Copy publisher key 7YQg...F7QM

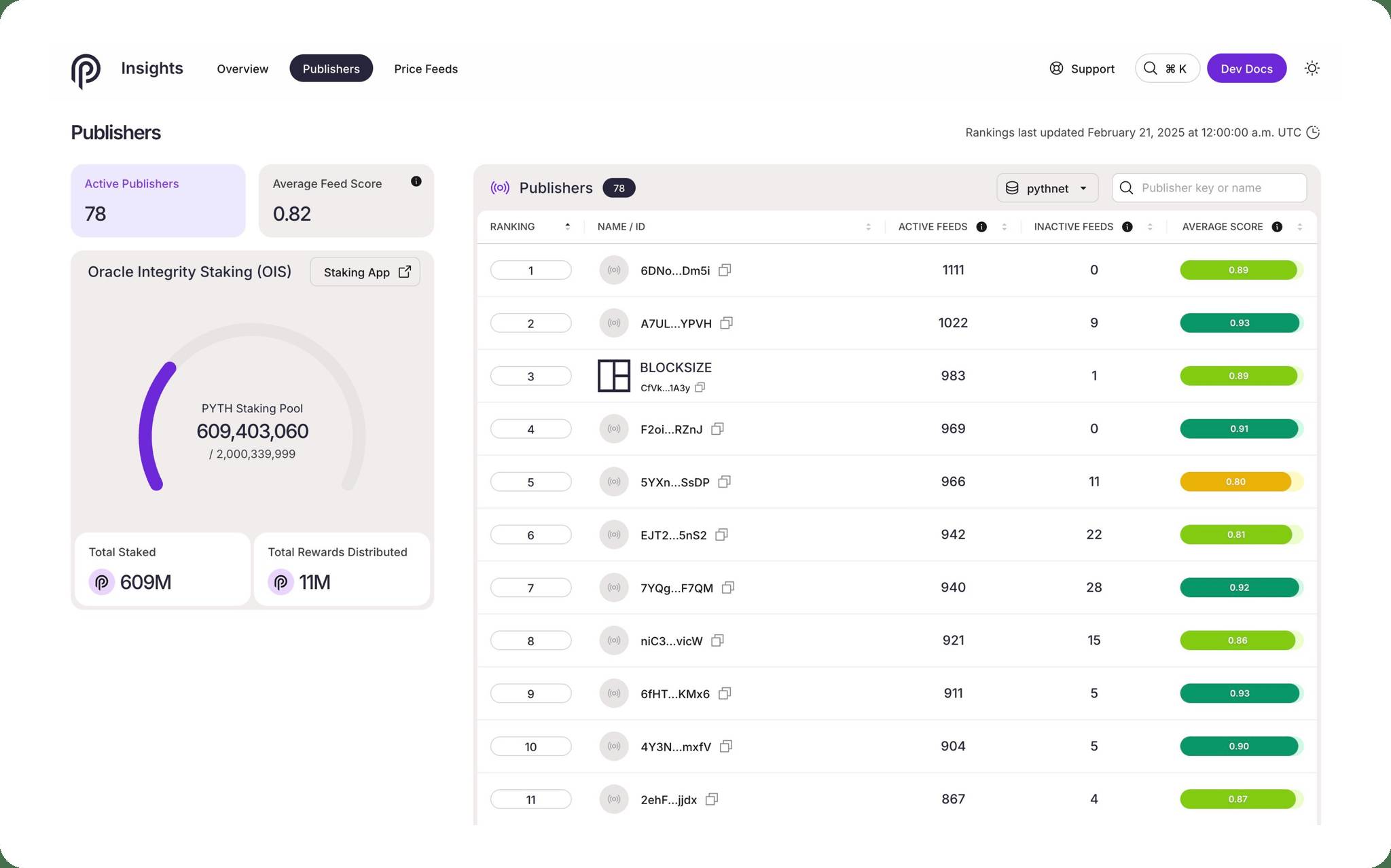click(728, 588)
